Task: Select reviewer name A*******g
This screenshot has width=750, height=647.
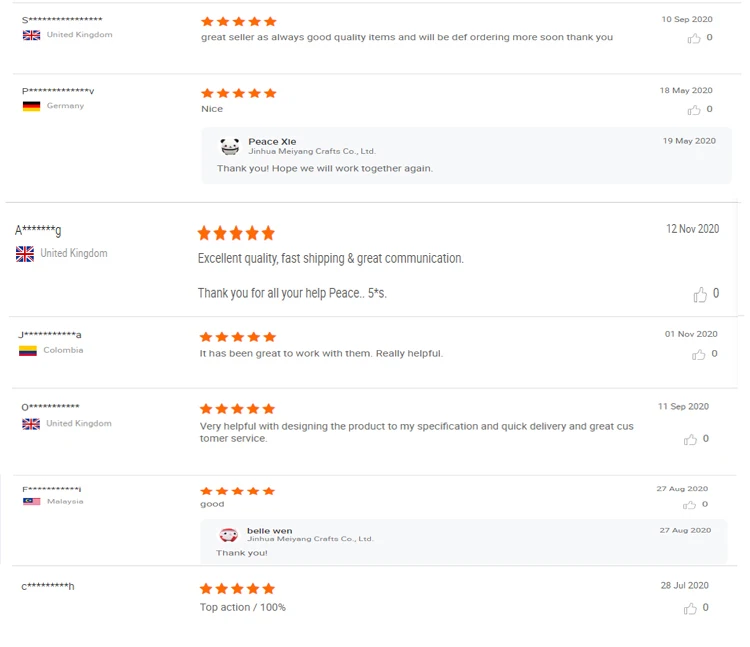Action: 38,231
